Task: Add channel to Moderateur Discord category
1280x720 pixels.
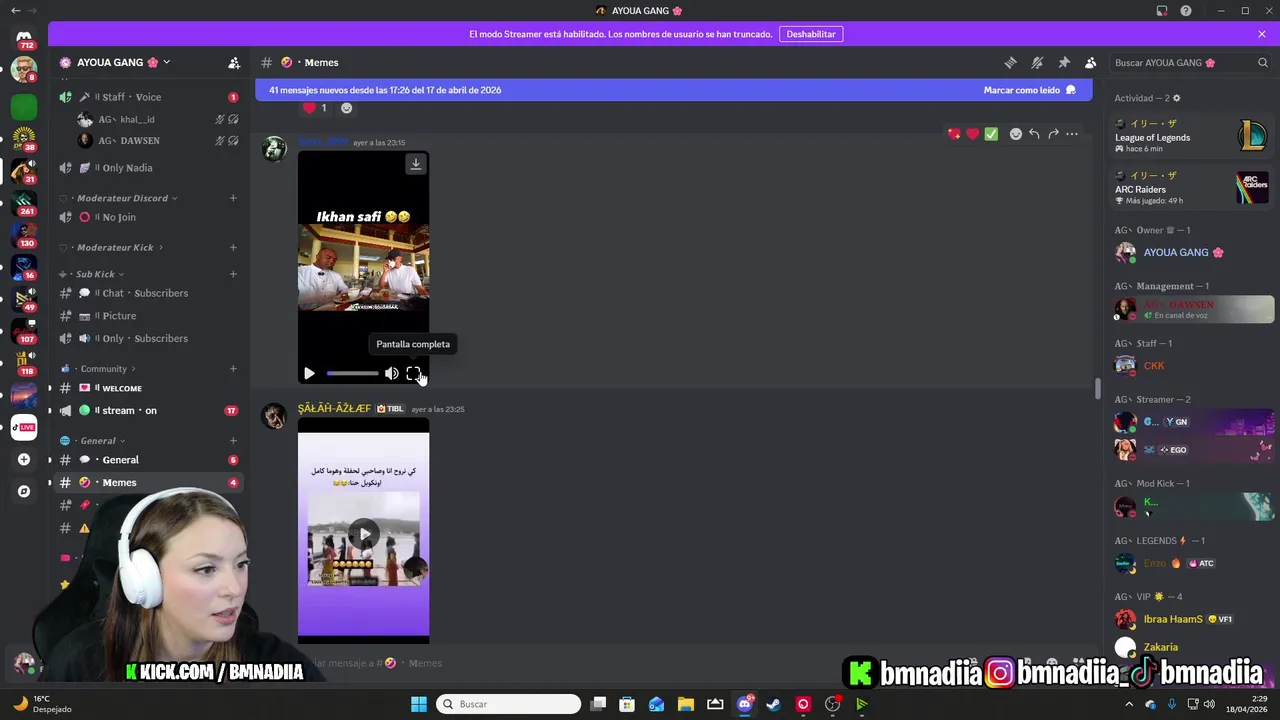Action: [x=233, y=198]
